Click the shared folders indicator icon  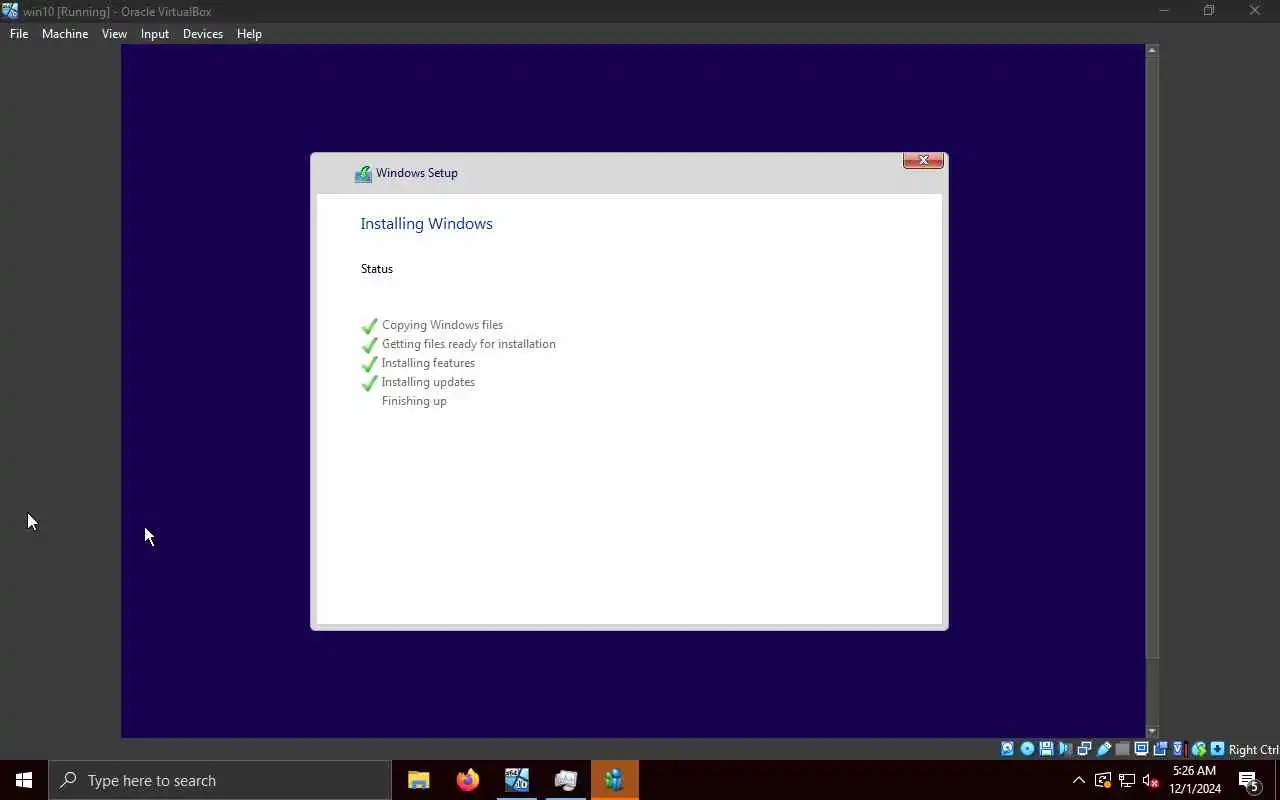click(x=1122, y=749)
